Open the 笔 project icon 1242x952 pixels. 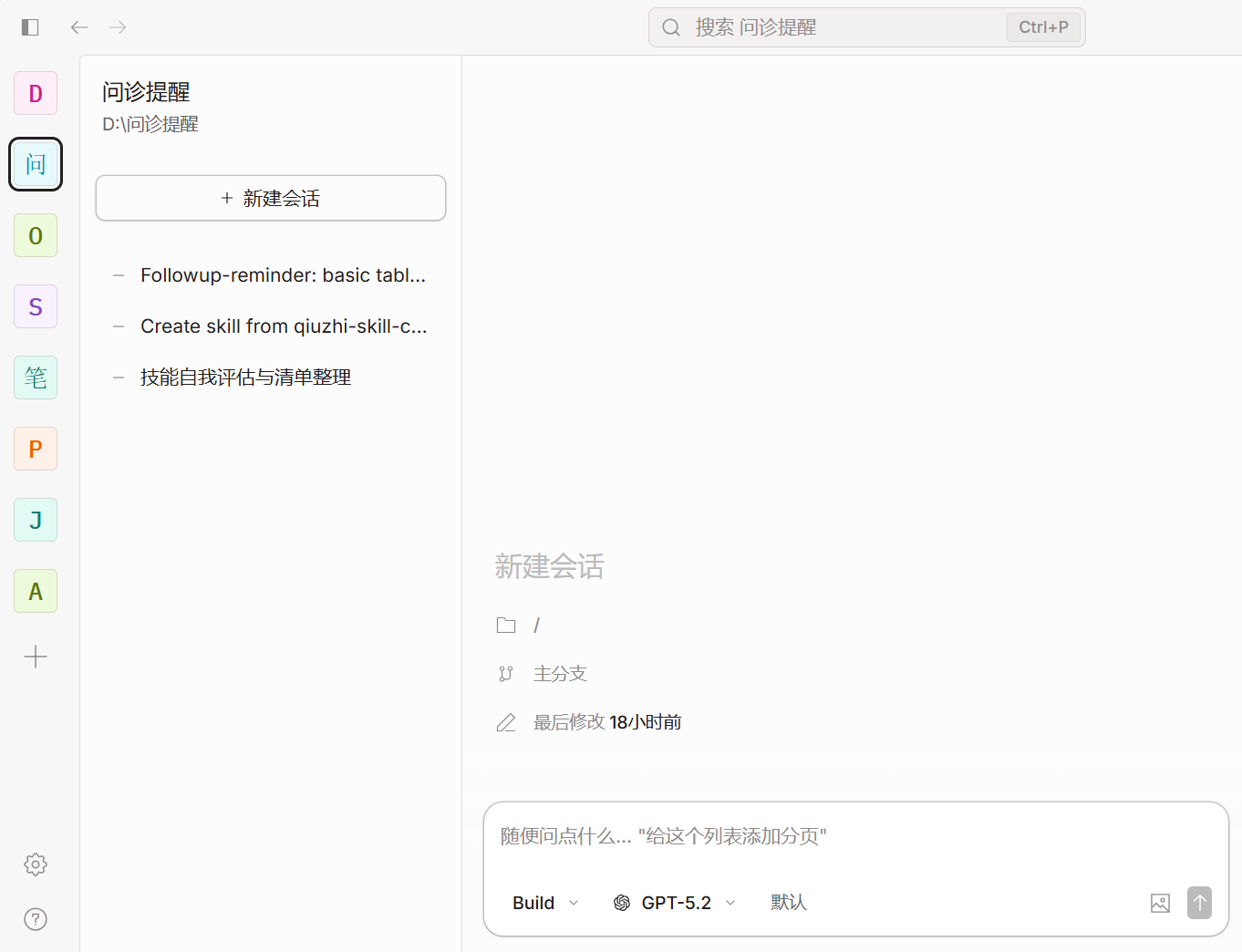click(36, 378)
